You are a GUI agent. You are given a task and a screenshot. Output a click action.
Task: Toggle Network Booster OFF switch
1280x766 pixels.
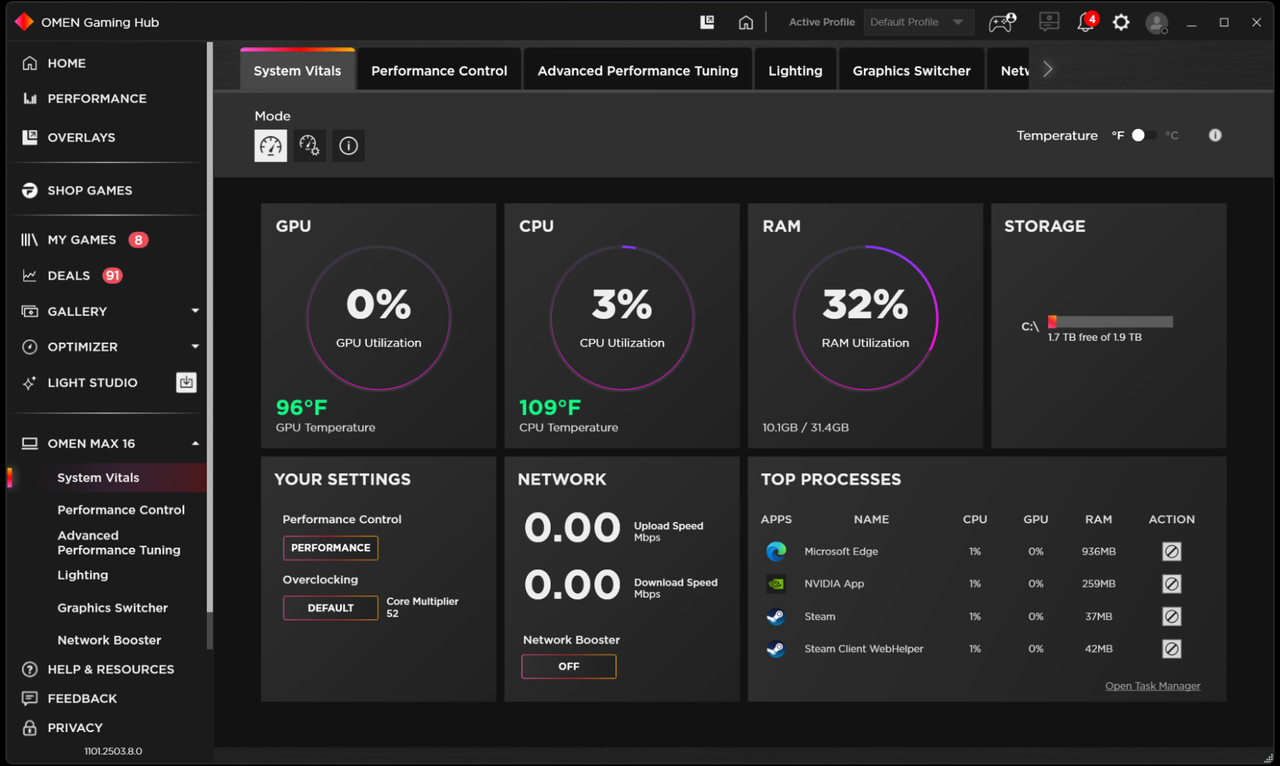point(569,667)
